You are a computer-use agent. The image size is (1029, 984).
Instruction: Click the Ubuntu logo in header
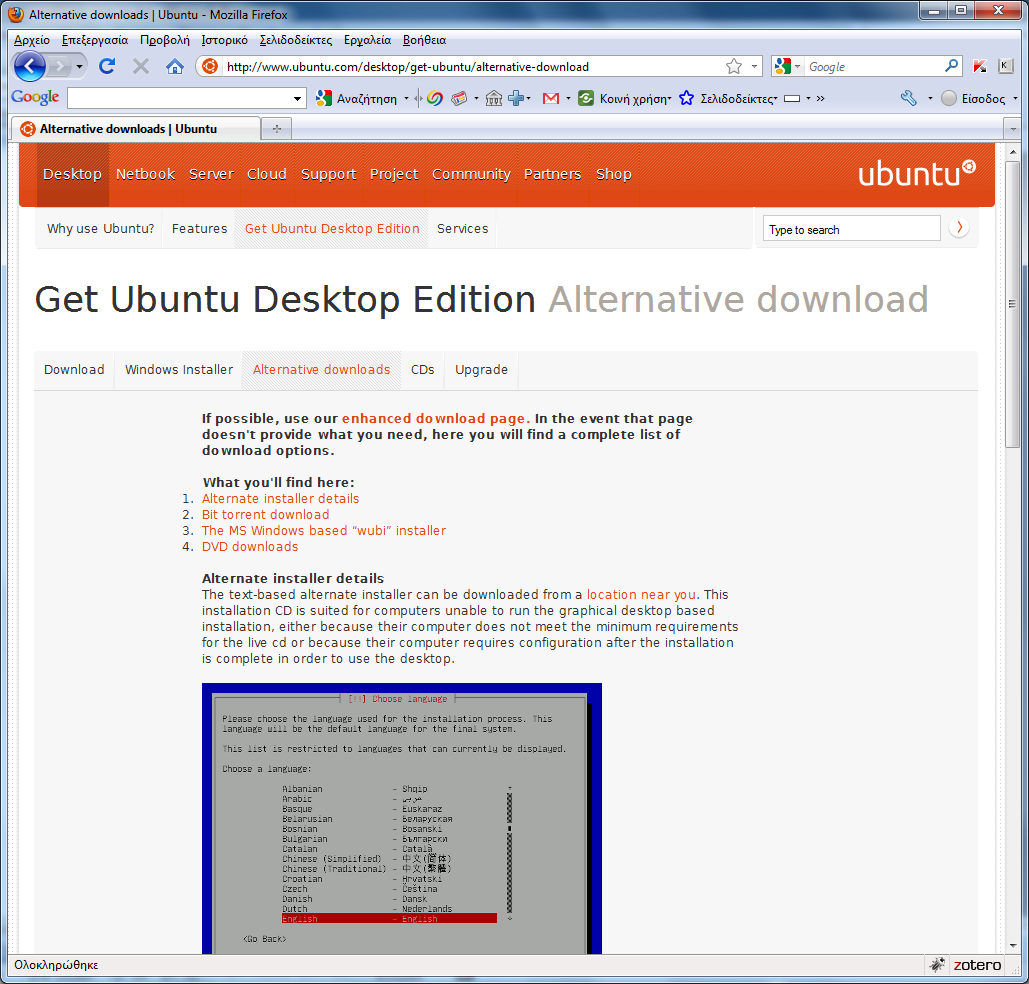pos(917,173)
